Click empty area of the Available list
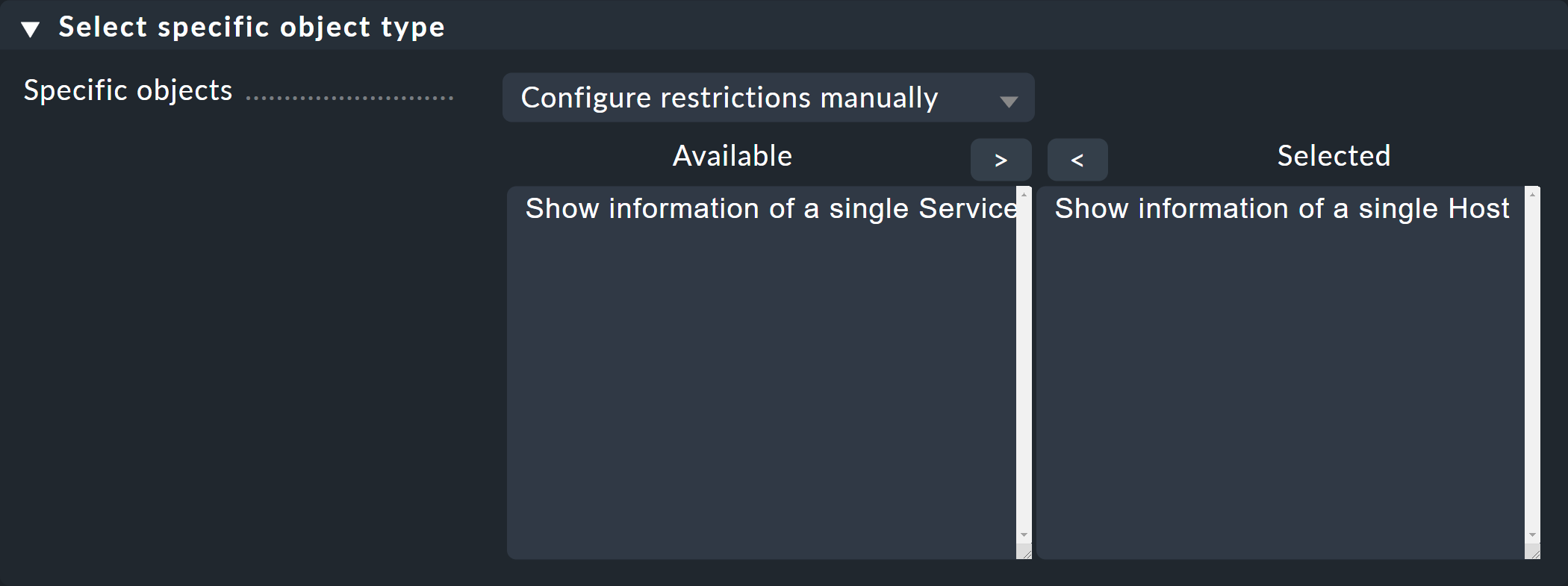Viewport: 1568px width, 586px height. coord(762,388)
